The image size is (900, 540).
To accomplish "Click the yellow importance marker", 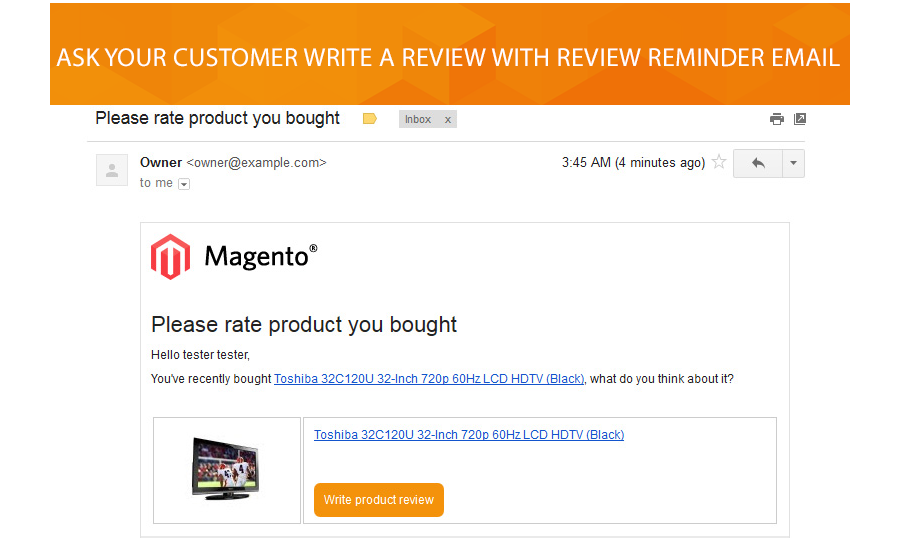I will [370, 119].
